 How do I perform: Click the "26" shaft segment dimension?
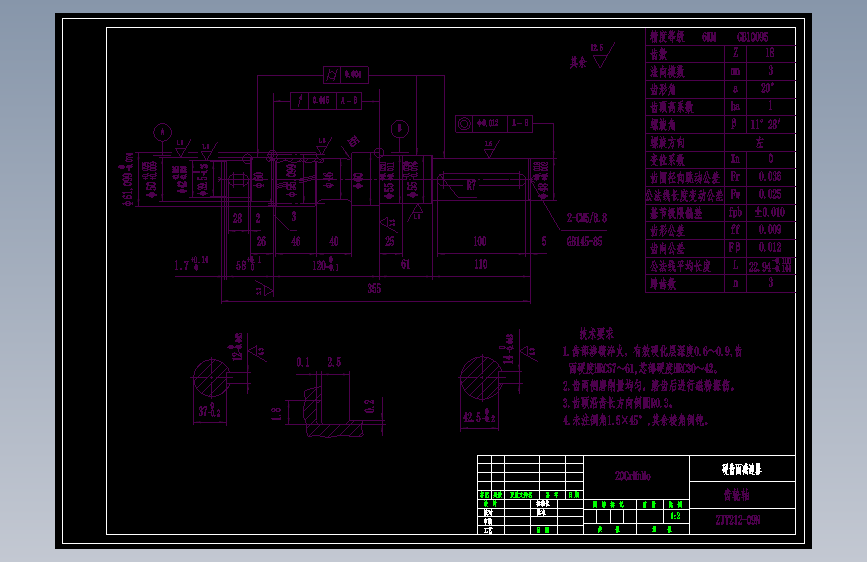click(x=261, y=241)
